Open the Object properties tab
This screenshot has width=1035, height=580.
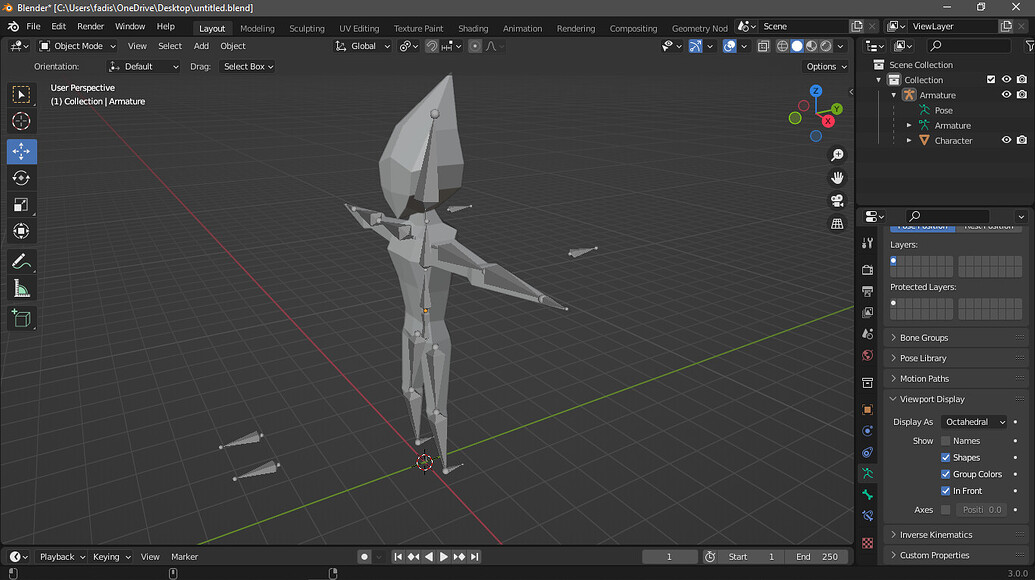867,410
